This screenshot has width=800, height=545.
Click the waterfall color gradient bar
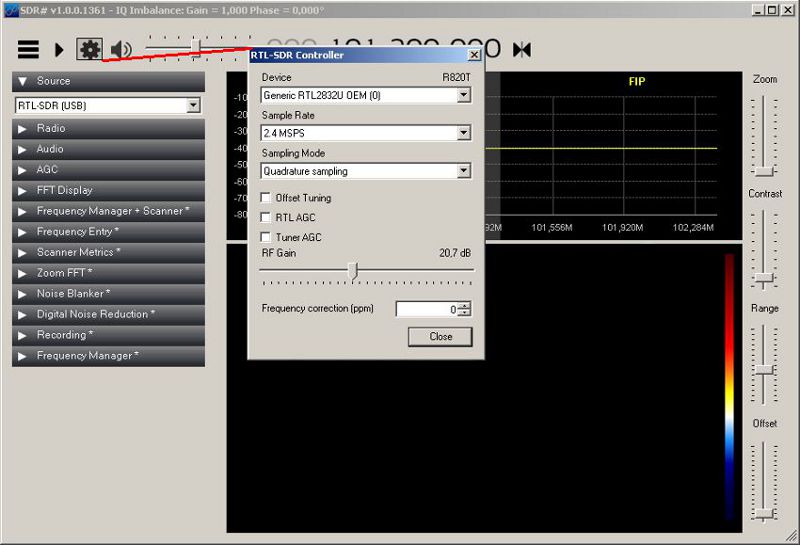tap(730, 388)
